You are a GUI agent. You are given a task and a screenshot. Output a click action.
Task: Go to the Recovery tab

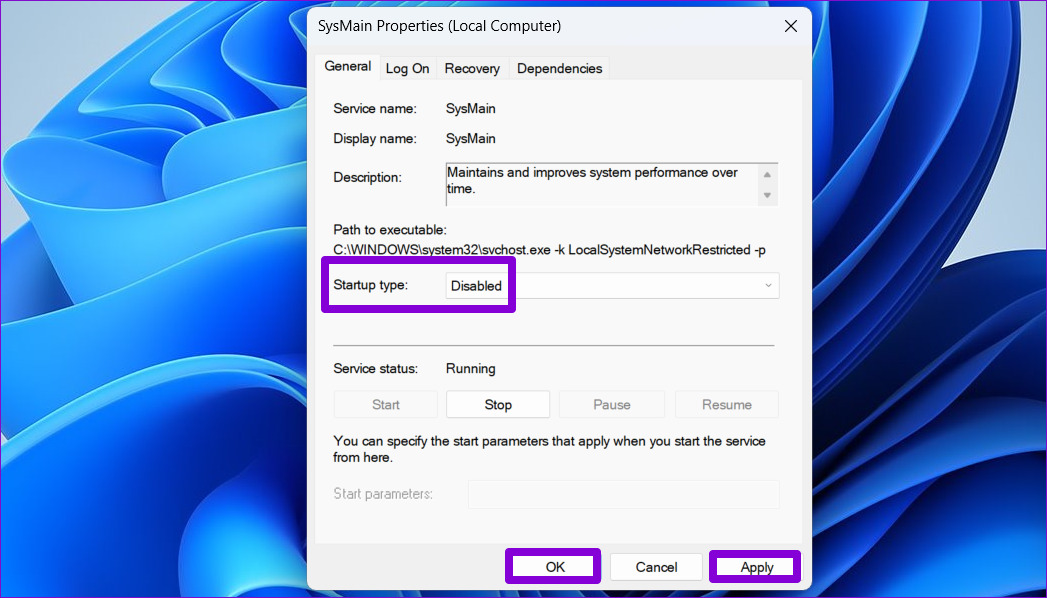pos(472,69)
